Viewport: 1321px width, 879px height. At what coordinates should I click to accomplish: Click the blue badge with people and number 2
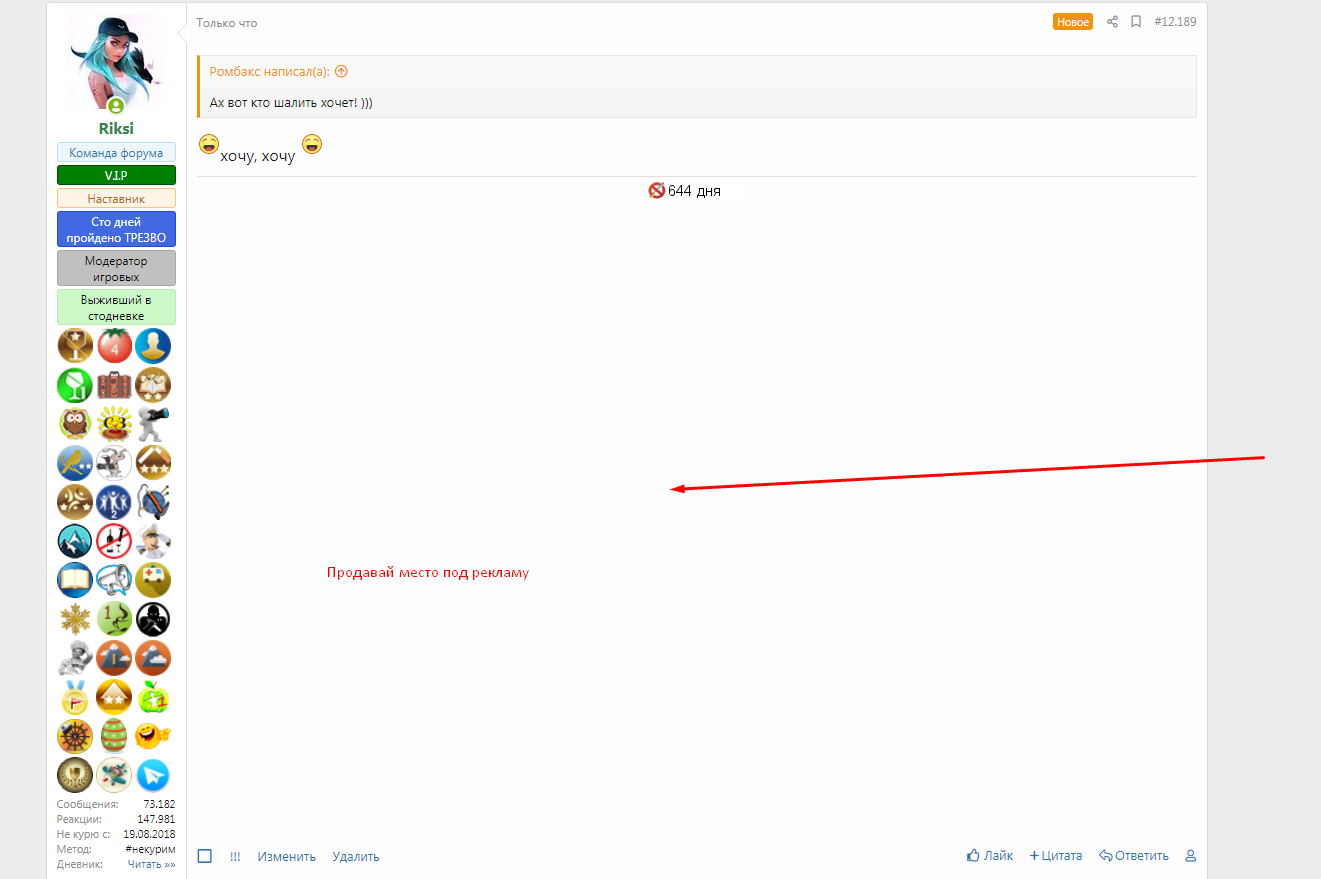115,502
